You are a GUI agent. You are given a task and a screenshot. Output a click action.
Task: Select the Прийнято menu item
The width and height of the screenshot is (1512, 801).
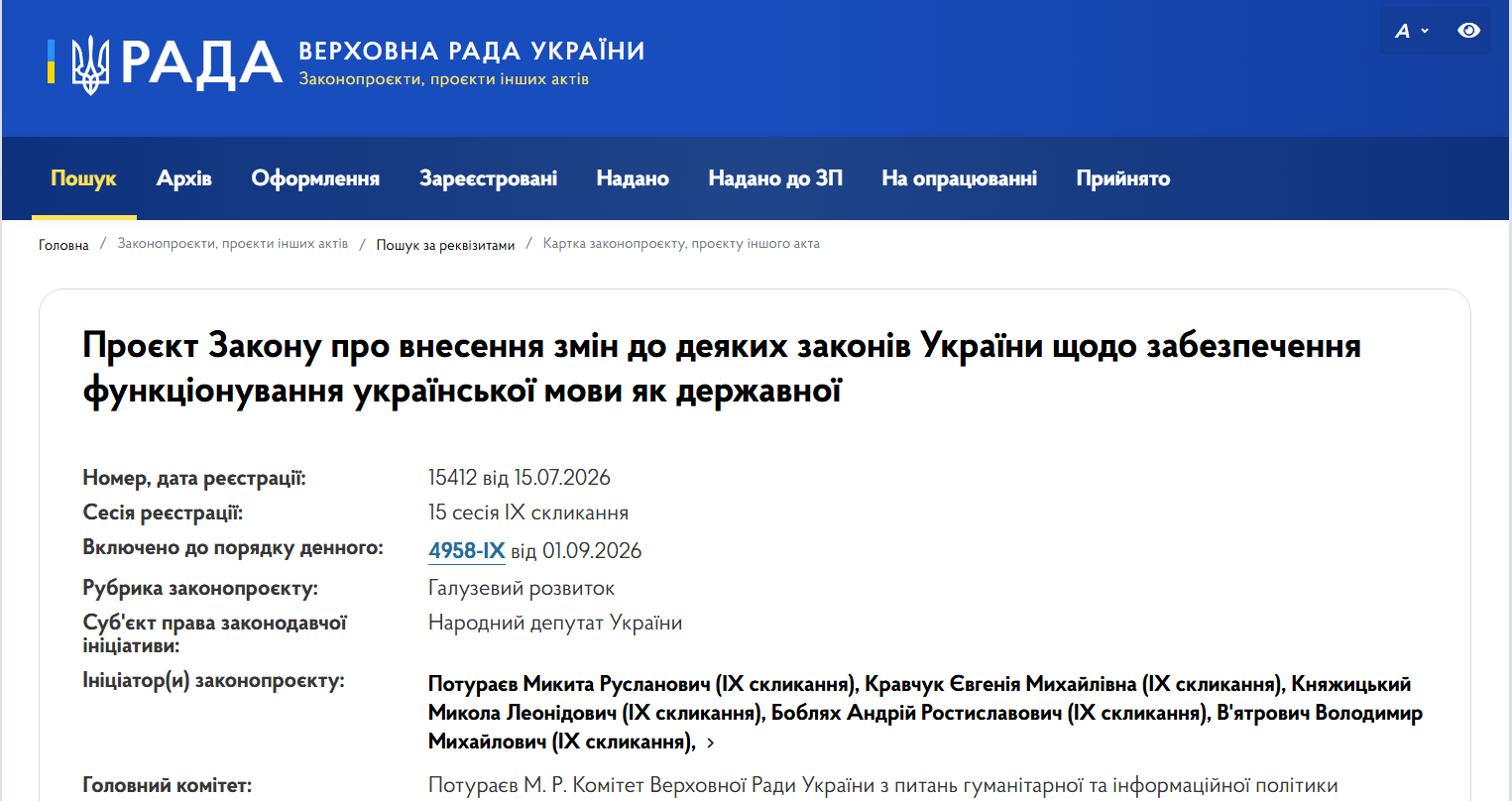pyautogui.click(x=1122, y=178)
